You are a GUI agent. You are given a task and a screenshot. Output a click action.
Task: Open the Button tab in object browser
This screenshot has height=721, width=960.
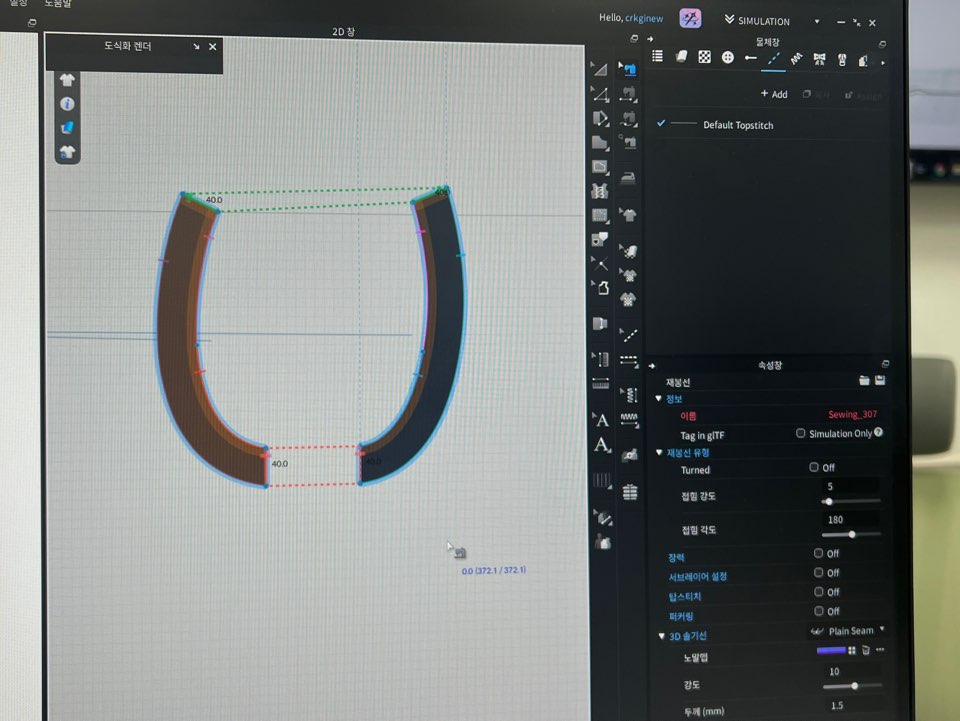click(728, 58)
